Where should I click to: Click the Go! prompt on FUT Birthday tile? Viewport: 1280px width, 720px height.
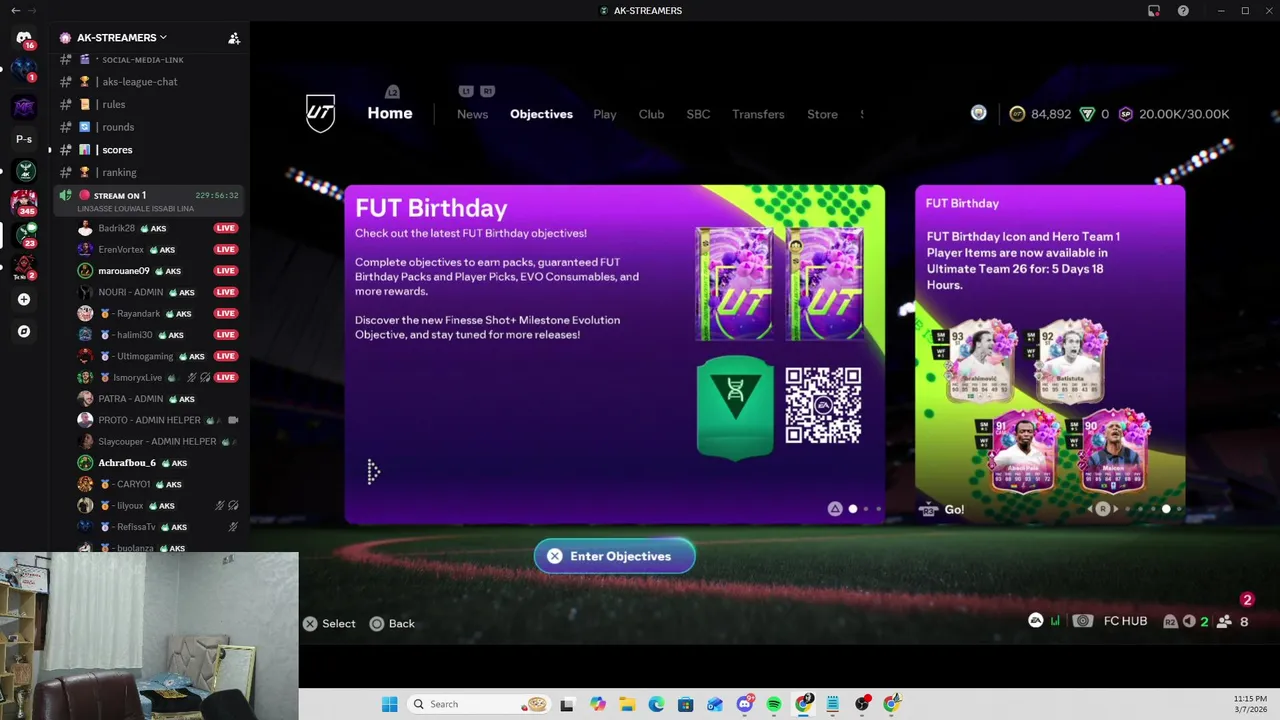pyautogui.click(x=942, y=510)
